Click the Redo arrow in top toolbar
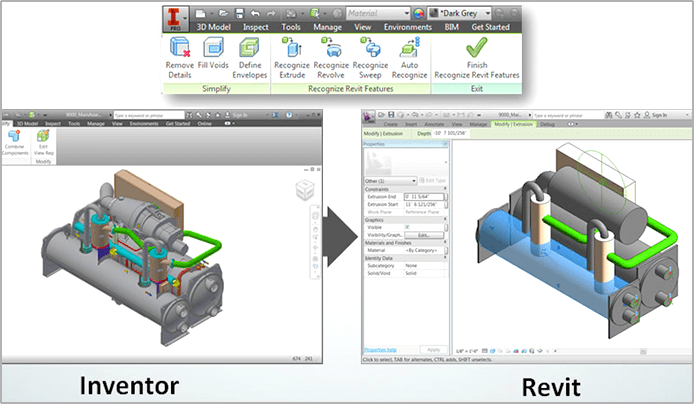This screenshot has height=404, width=694. pos(271,13)
